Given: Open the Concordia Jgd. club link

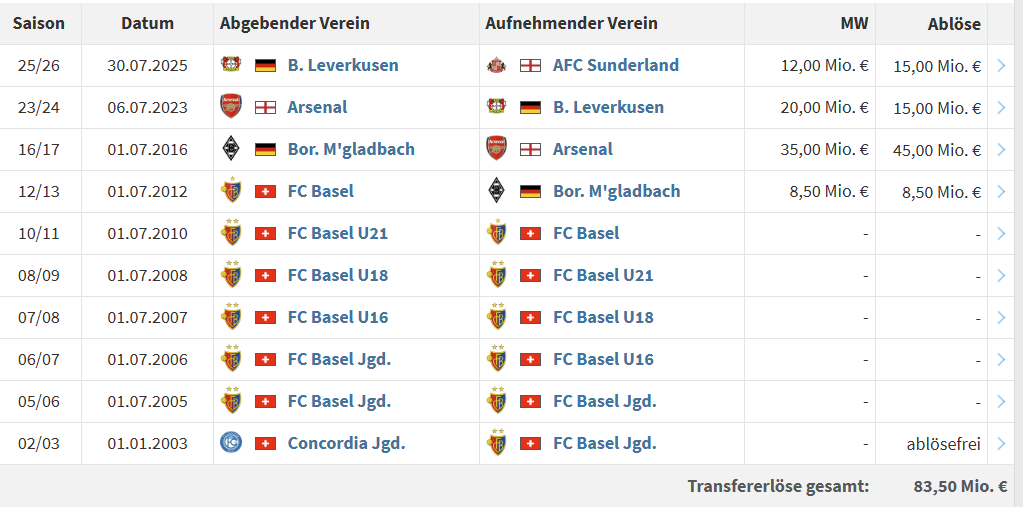Looking at the screenshot, I should coord(346,443).
